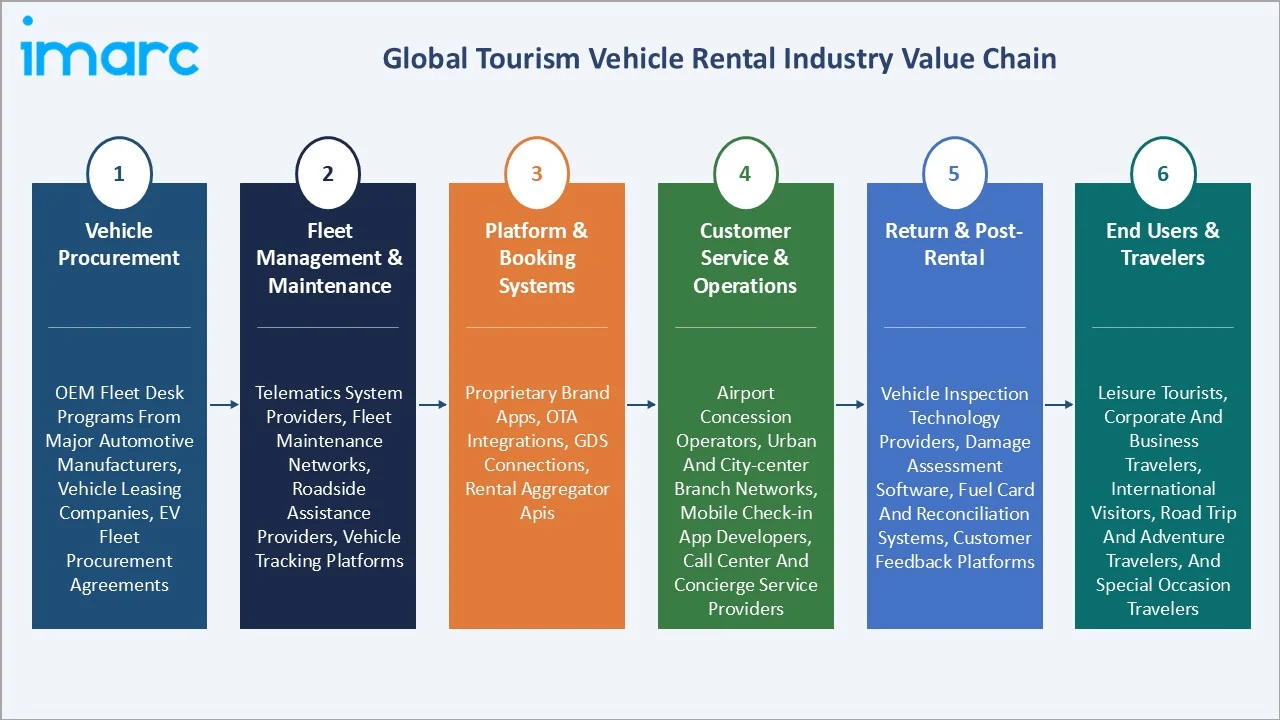Click the 'Fleet Management & Maintenance' heading
The height and width of the screenshot is (720, 1280).
tap(328, 258)
